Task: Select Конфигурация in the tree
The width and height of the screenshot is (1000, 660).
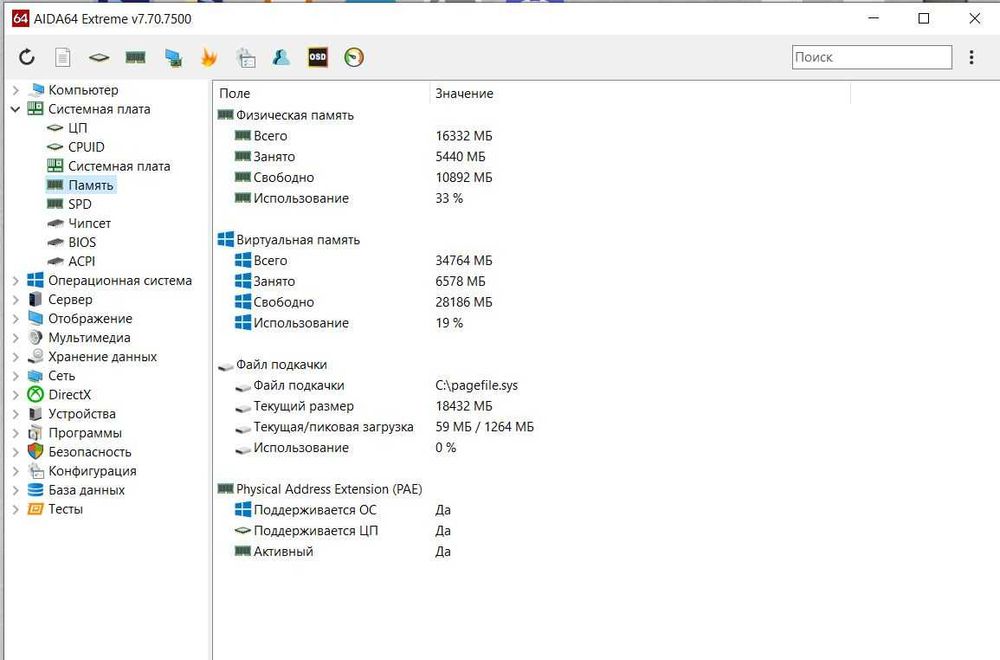Action: point(92,471)
